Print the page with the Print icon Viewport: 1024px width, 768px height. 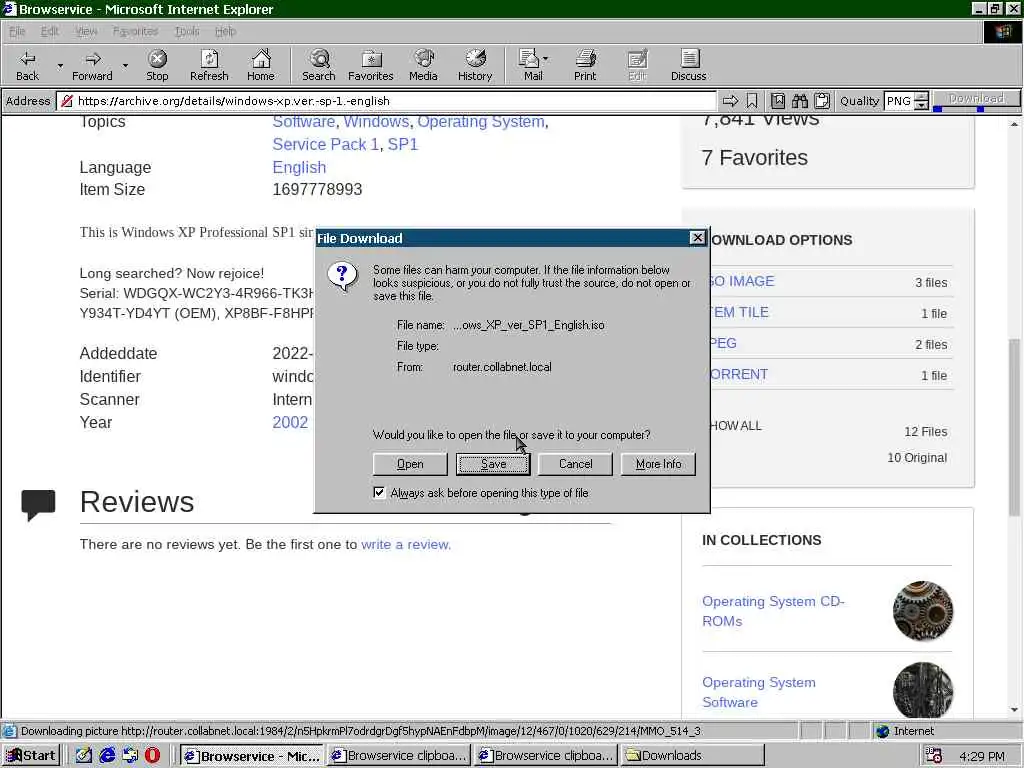(x=585, y=65)
